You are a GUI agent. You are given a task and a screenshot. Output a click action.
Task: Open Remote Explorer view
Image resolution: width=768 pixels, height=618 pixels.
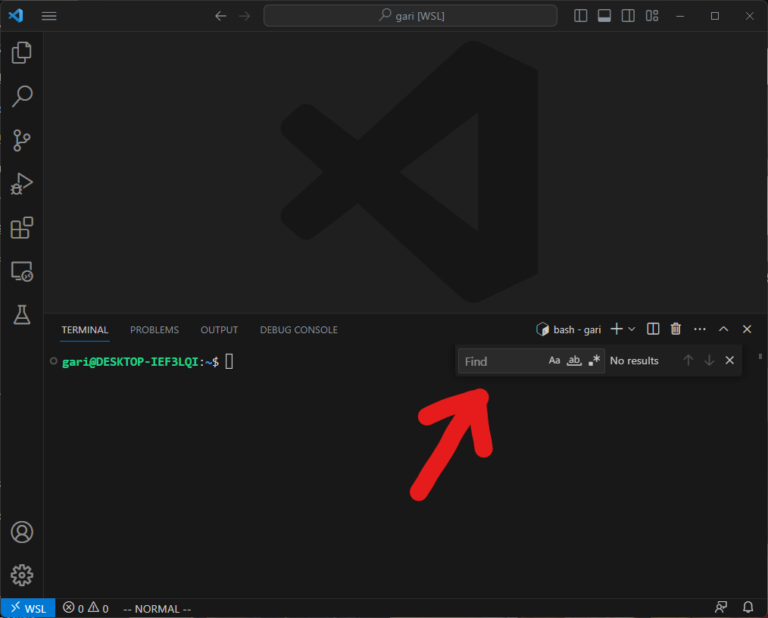pyautogui.click(x=22, y=271)
